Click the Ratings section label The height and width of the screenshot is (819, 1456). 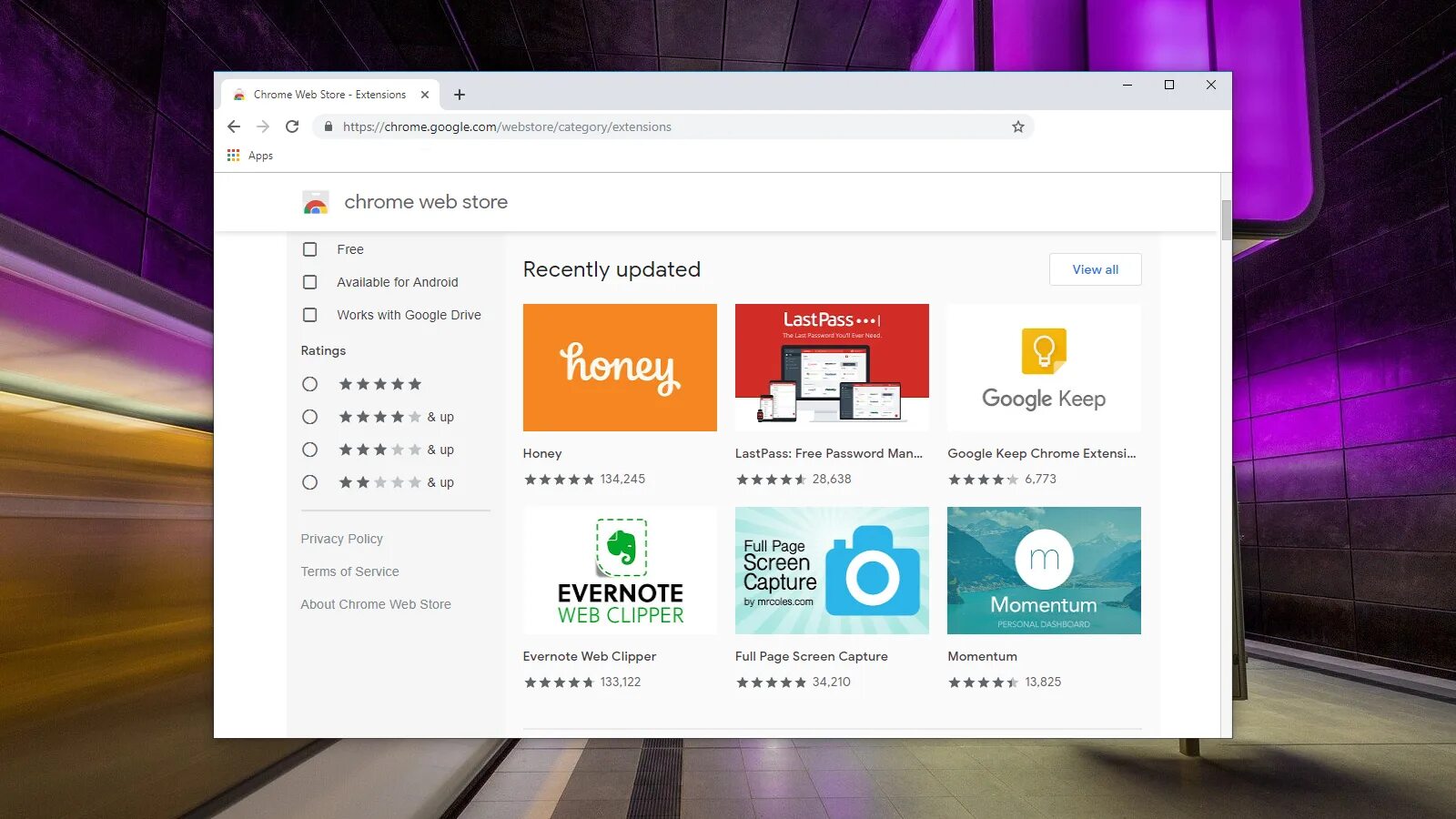click(323, 350)
